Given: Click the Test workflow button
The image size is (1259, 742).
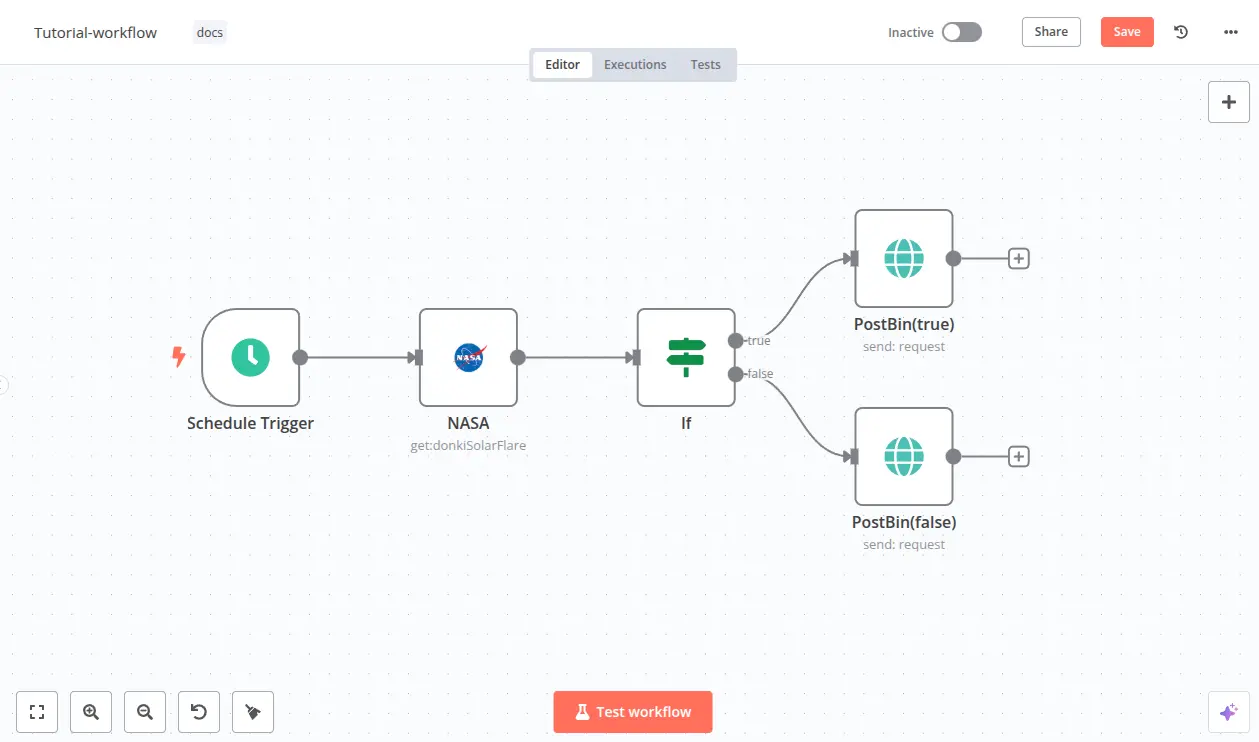Looking at the screenshot, I should point(632,711).
